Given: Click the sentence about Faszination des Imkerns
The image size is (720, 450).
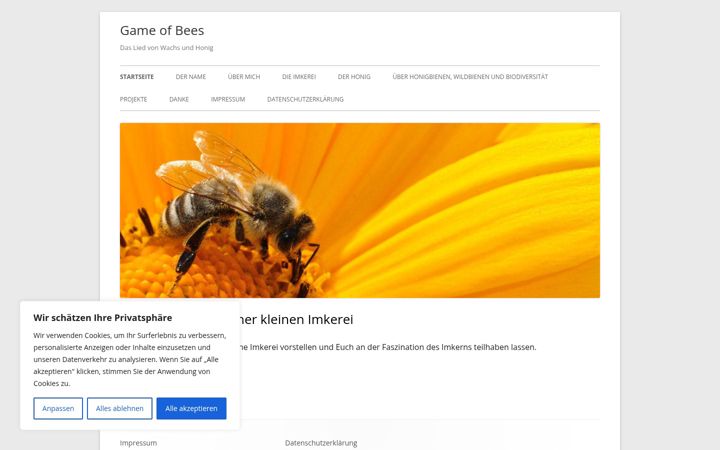Looking at the screenshot, I should pos(388,347).
